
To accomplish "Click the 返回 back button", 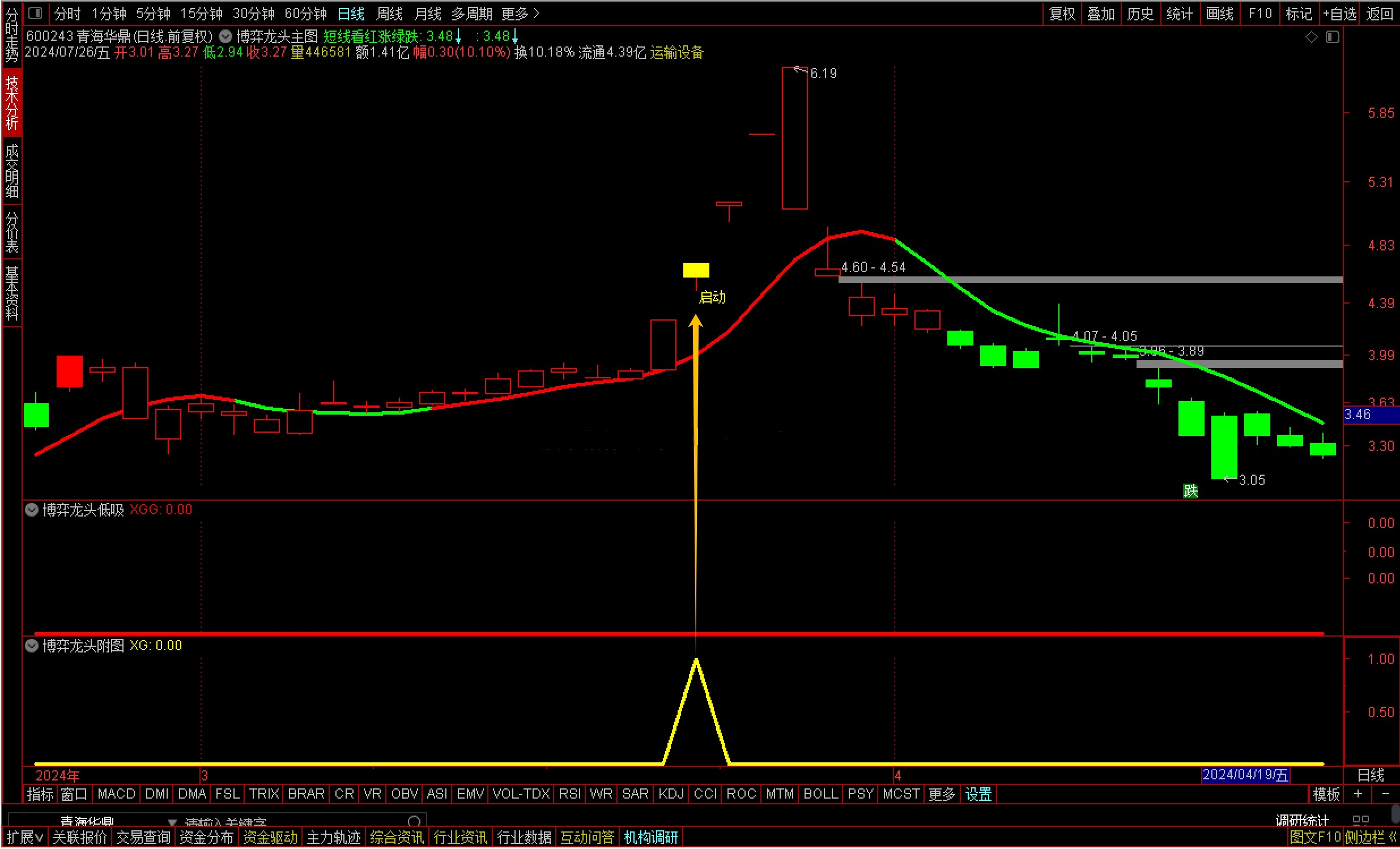I will 1380,13.
